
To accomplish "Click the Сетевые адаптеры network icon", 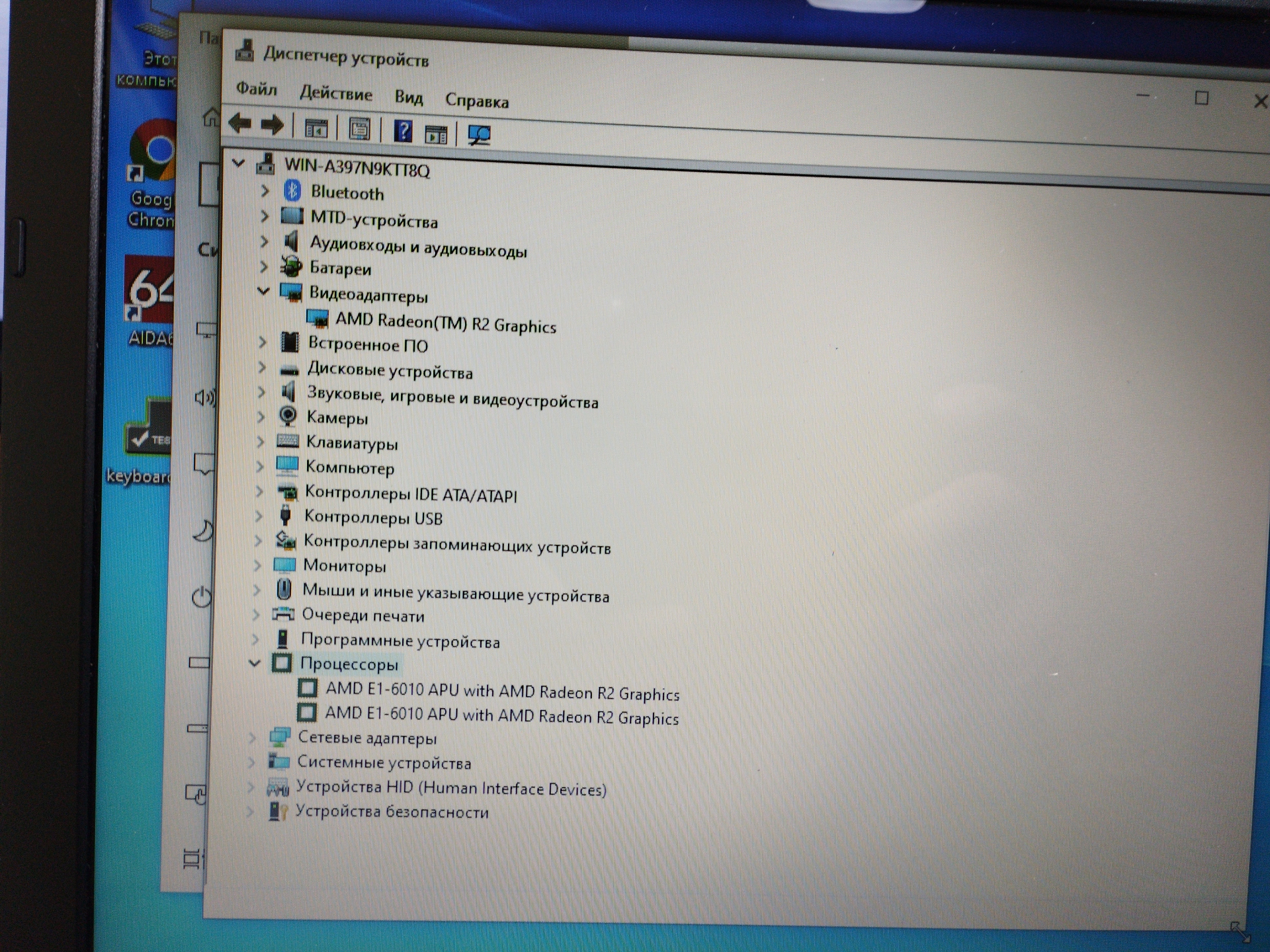I will [x=280, y=736].
